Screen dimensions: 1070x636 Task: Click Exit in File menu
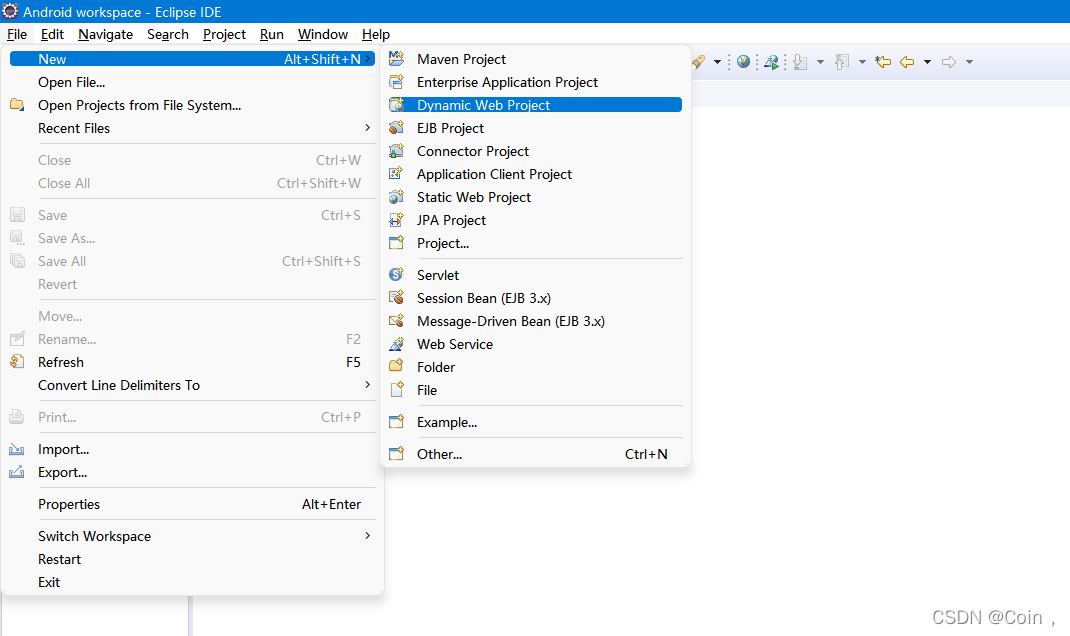192,583
